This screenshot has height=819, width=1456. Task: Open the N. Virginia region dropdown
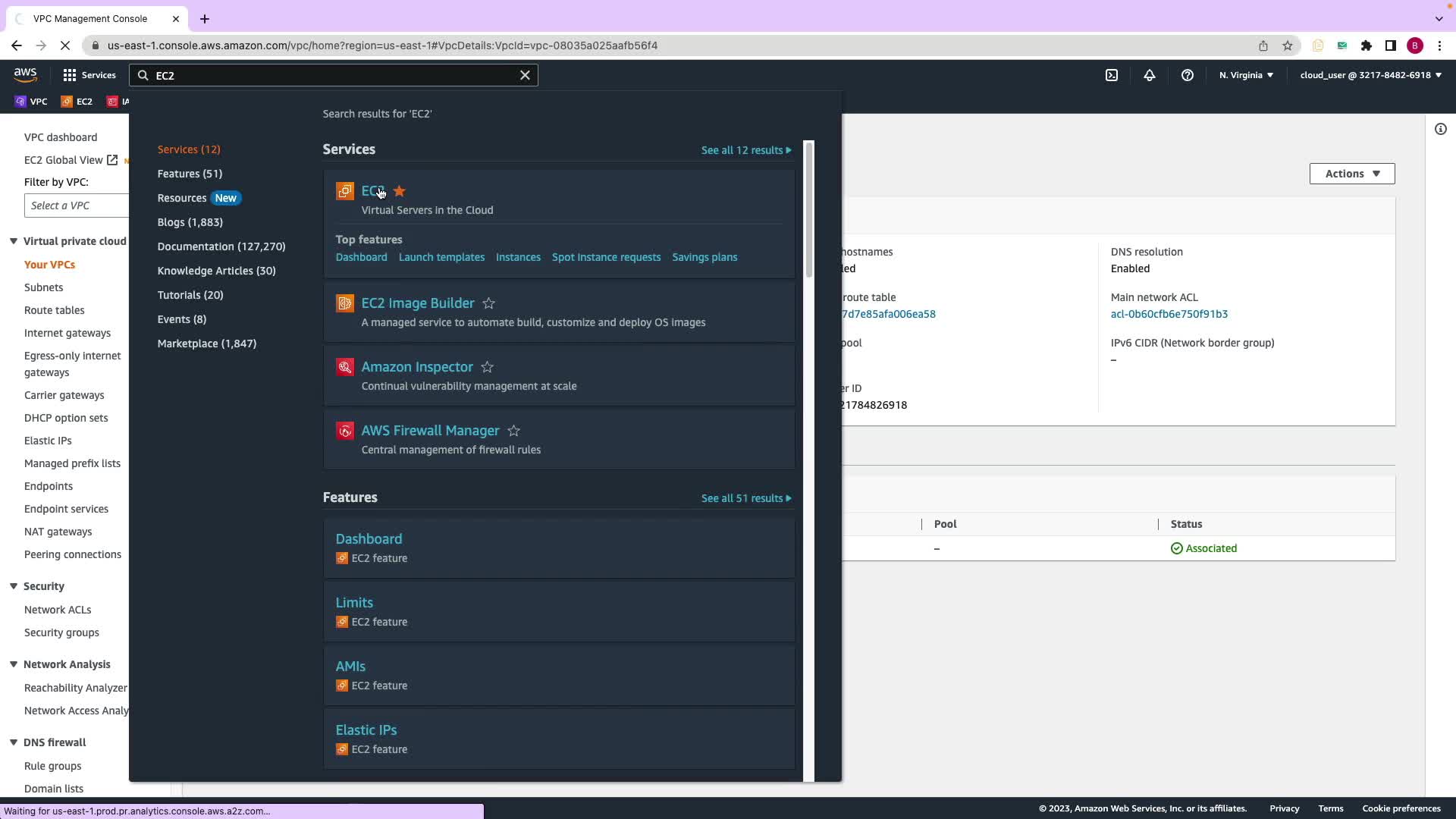click(x=1246, y=75)
